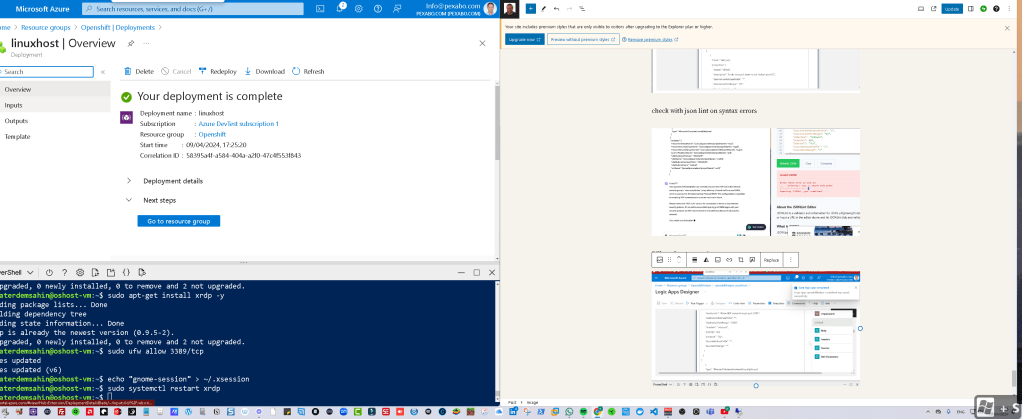Open Azure Cloud Shell from the header
This screenshot has height=419, width=1022.
tap(320, 8)
